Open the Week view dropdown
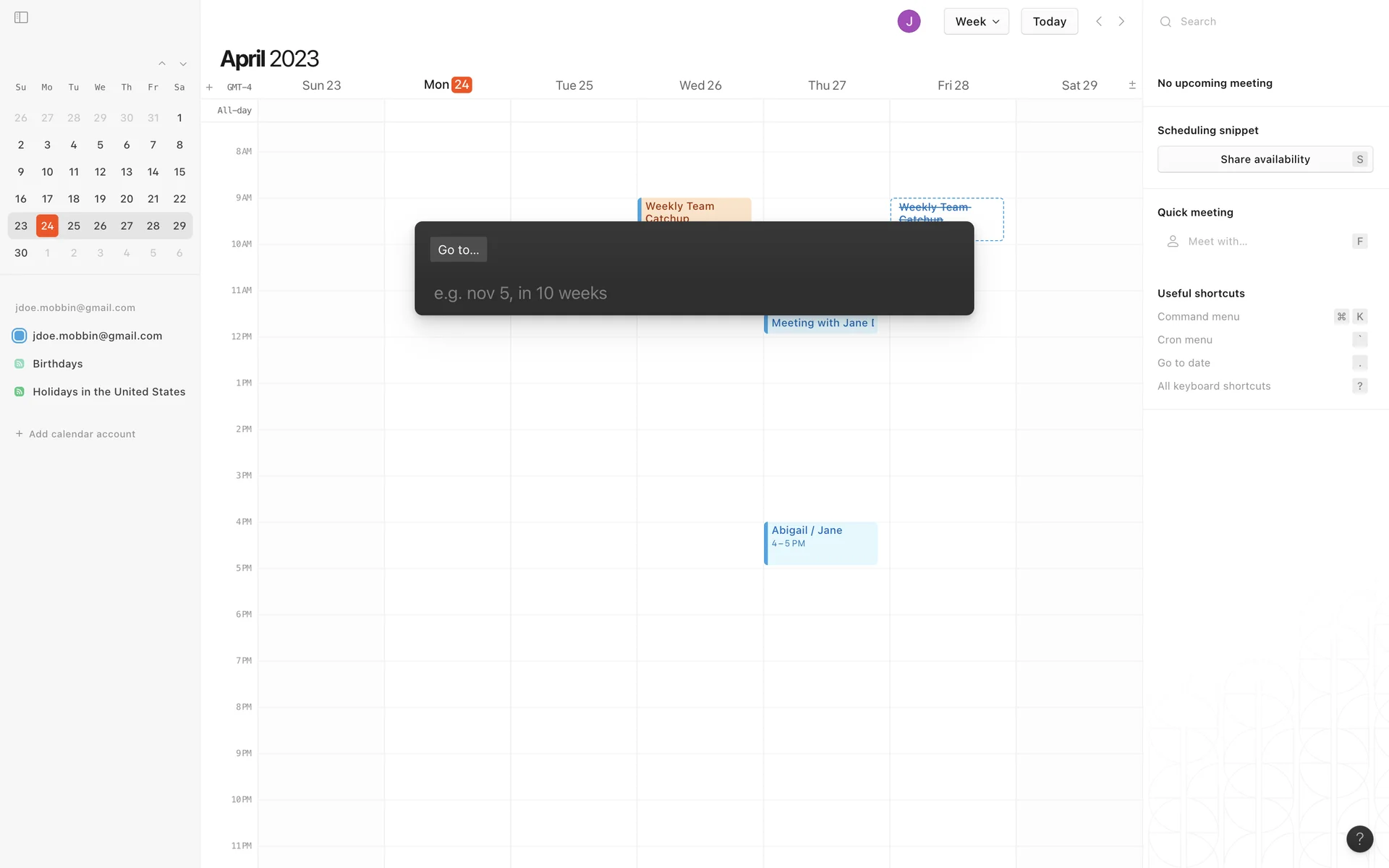The height and width of the screenshot is (868, 1389). [x=976, y=21]
